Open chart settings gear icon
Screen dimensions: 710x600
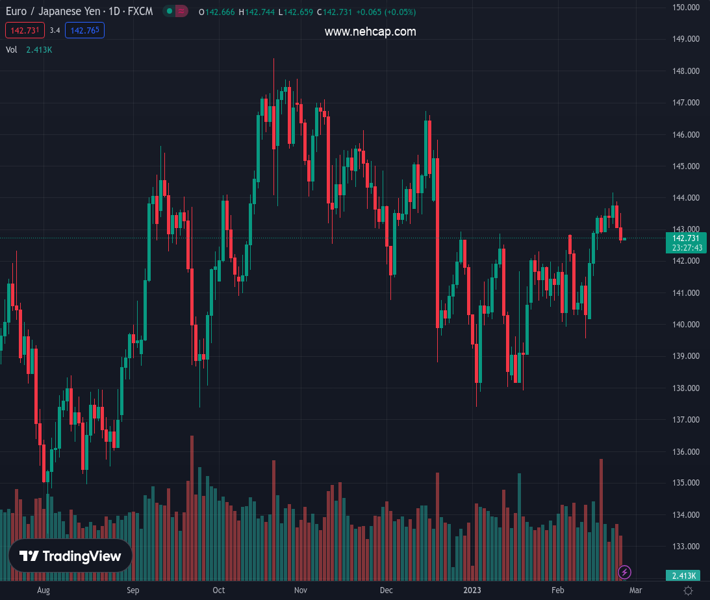click(687, 592)
